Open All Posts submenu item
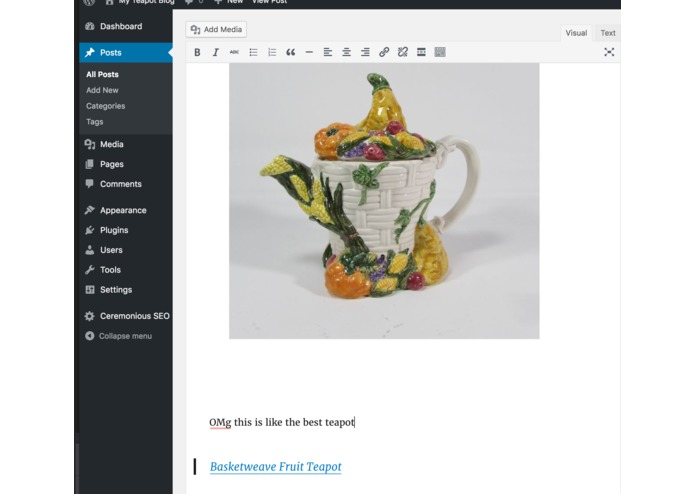Image resolution: width=695 pixels, height=494 pixels. (102, 74)
